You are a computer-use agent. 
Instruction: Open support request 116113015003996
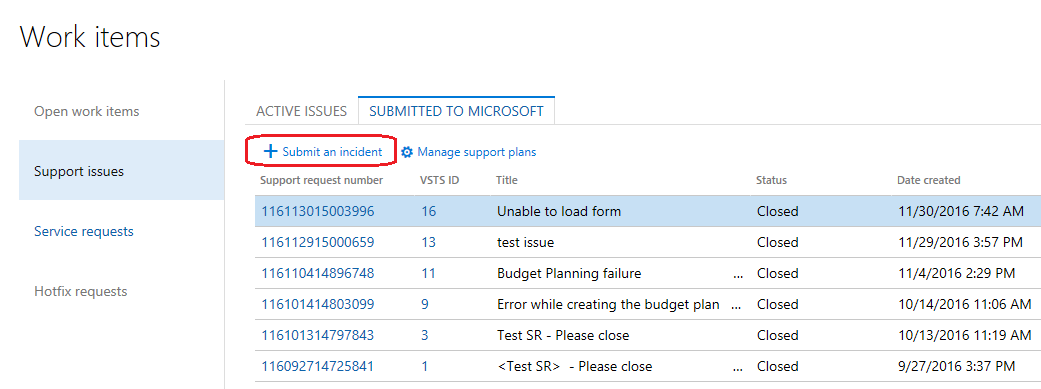[x=317, y=212]
